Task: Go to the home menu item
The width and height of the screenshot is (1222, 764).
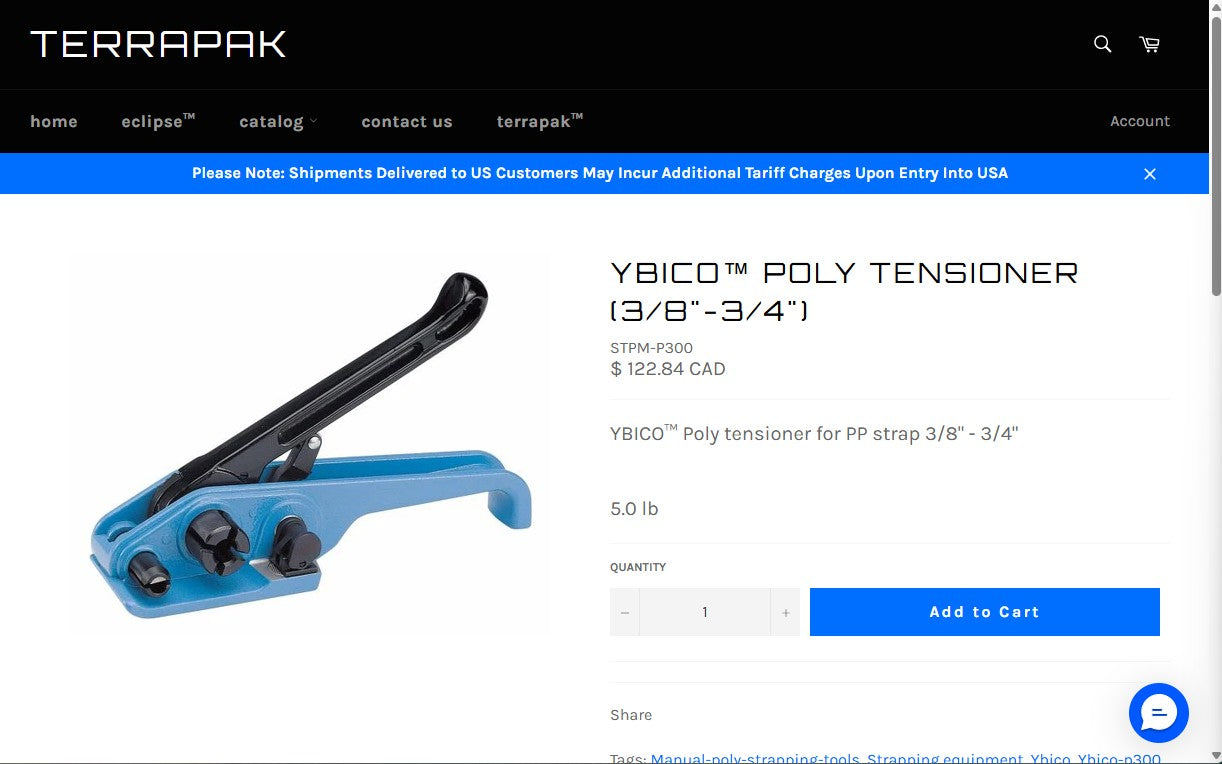Action: click(54, 121)
